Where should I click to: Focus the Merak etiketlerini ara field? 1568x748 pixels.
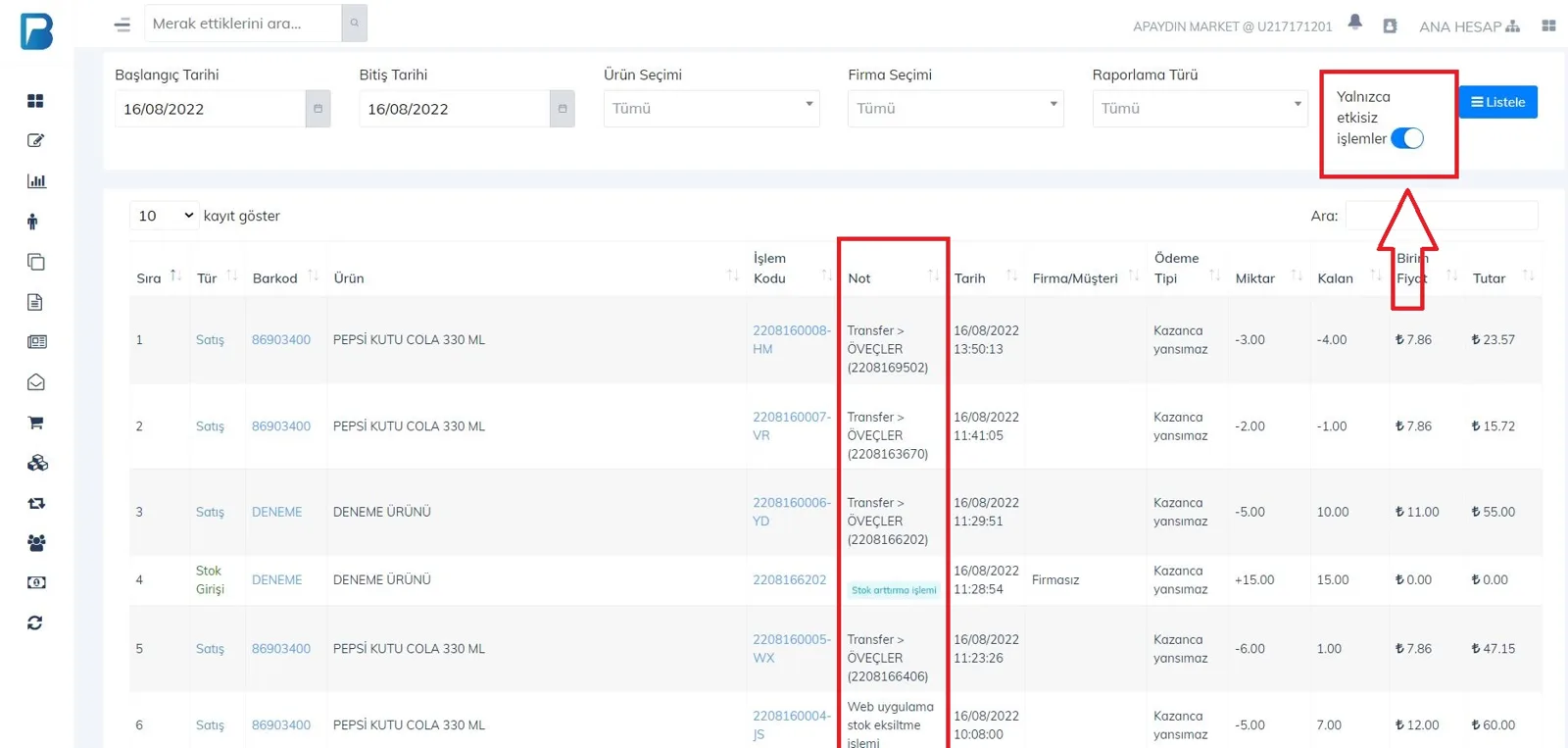click(x=243, y=23)
